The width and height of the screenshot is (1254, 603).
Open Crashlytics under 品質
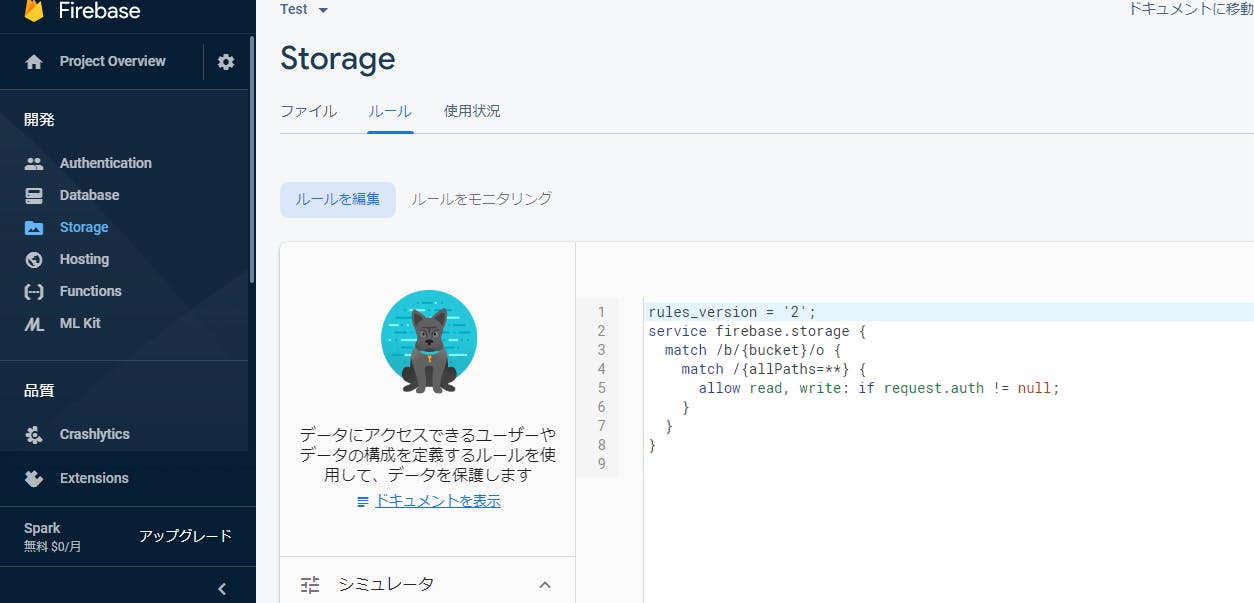pos(97,434)
